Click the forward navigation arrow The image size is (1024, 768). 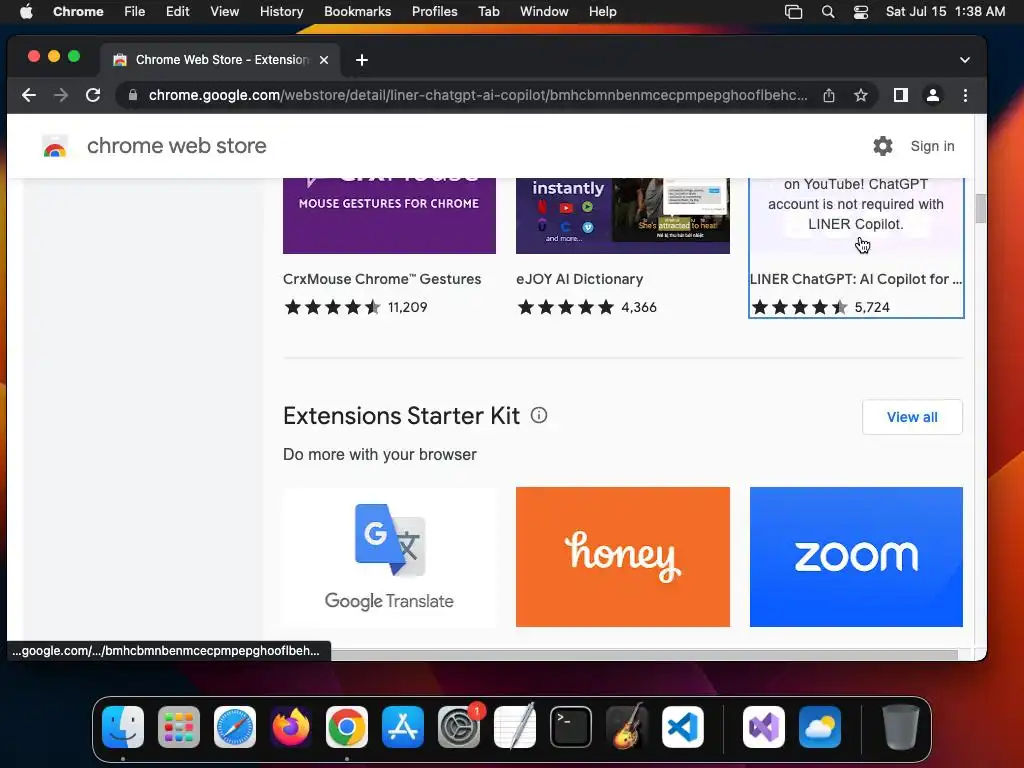tap(61, 95)
